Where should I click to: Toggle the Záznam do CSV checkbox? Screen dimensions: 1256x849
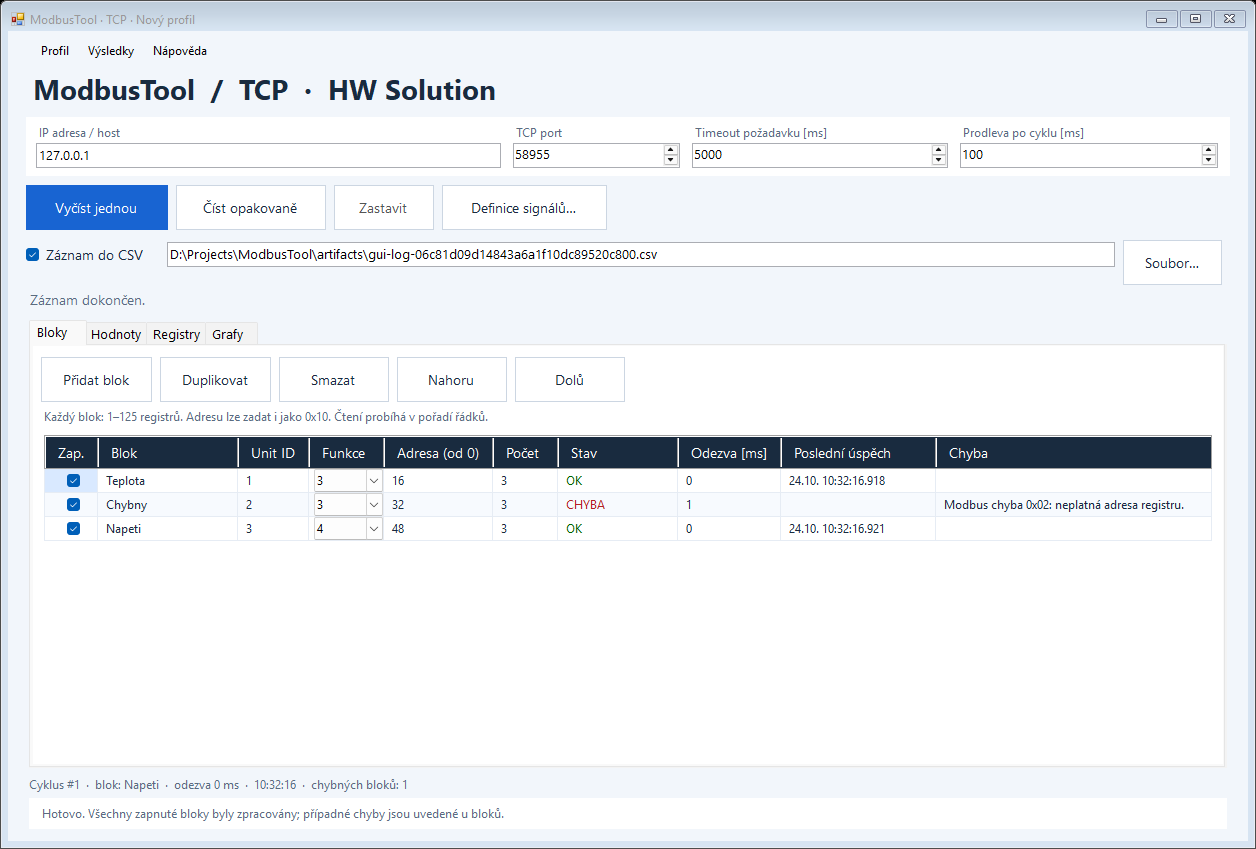[33, 255]
